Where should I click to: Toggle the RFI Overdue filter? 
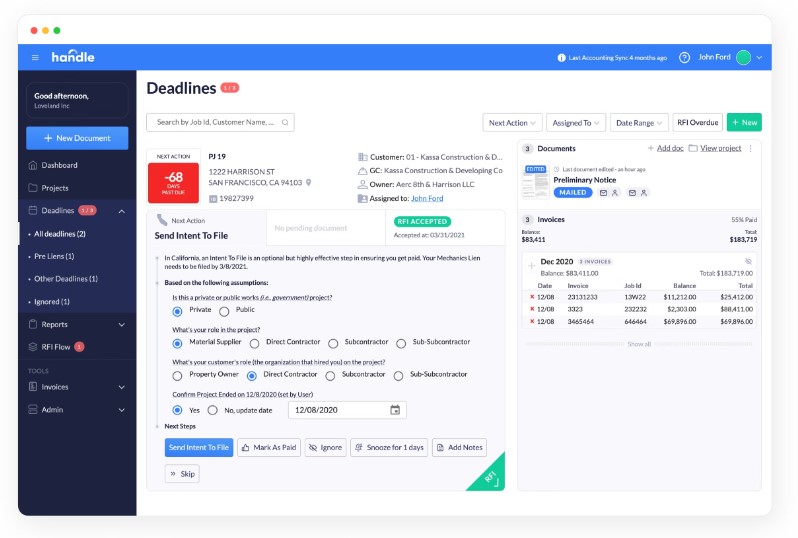point(697,123)
